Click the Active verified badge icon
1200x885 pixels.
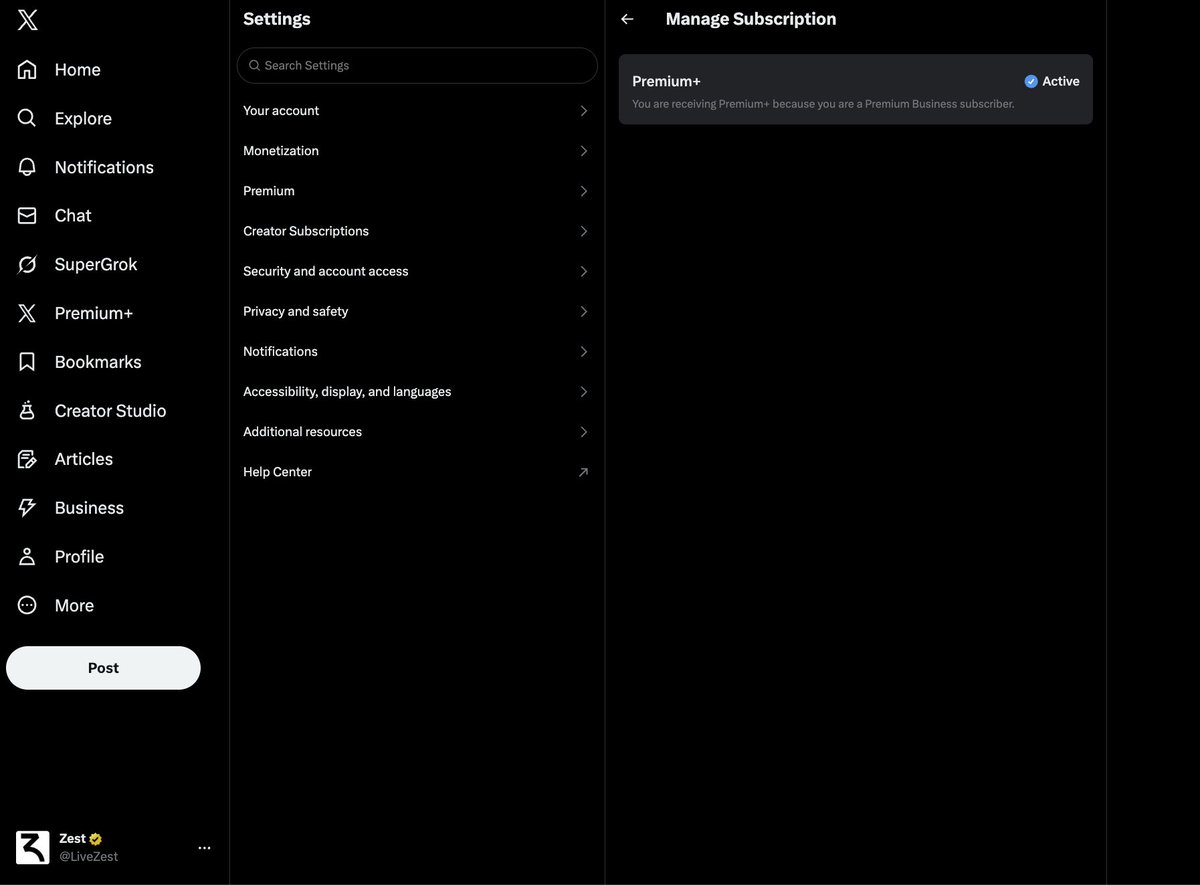click(1031, 81)
